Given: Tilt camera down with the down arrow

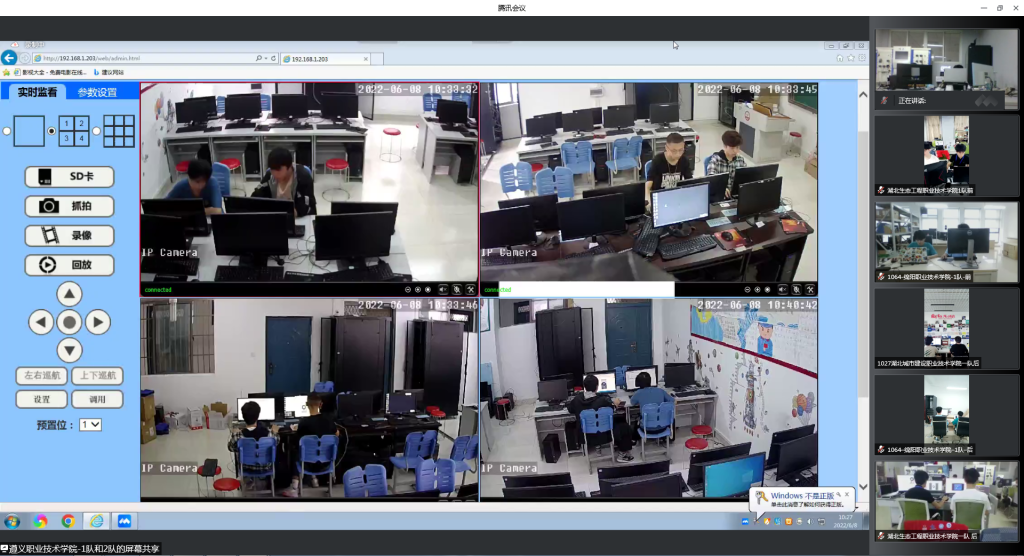Looking at the screenshot, I should tap(69, 350).
